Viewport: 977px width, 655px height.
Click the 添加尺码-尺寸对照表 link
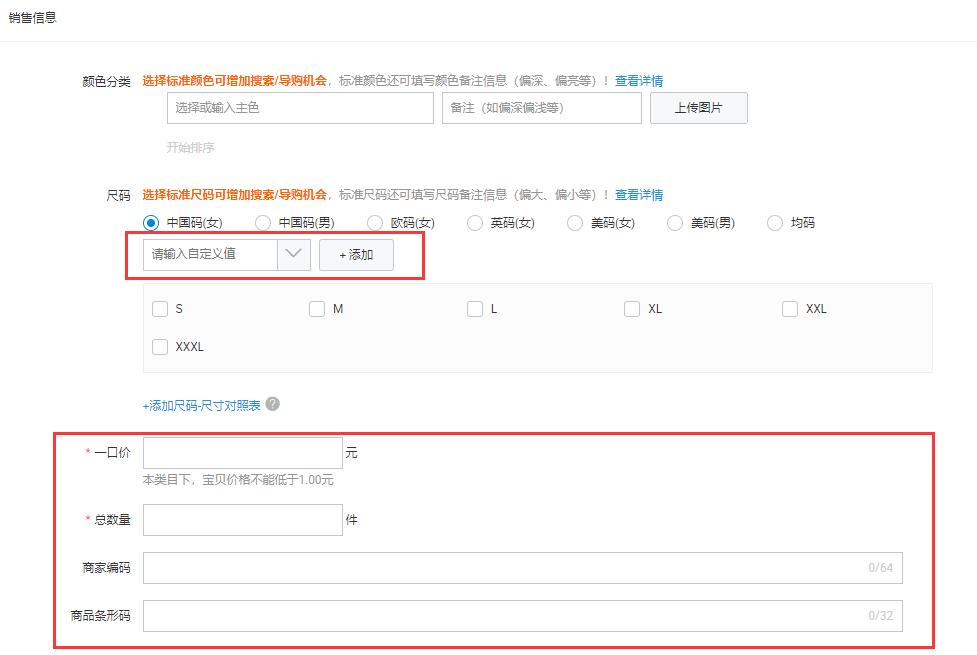202,406
